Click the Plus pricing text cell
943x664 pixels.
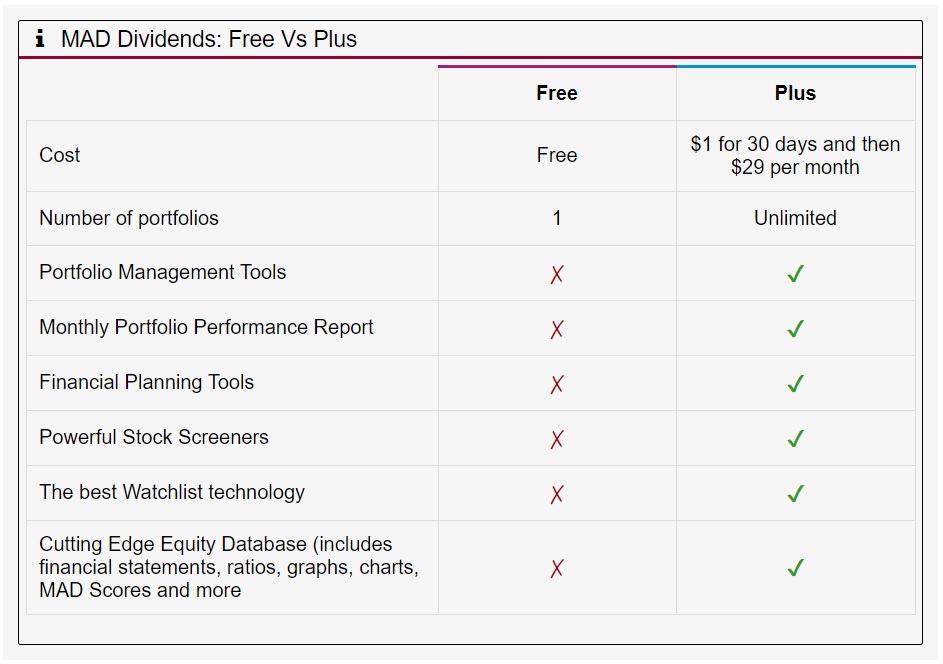coord(795,156)
